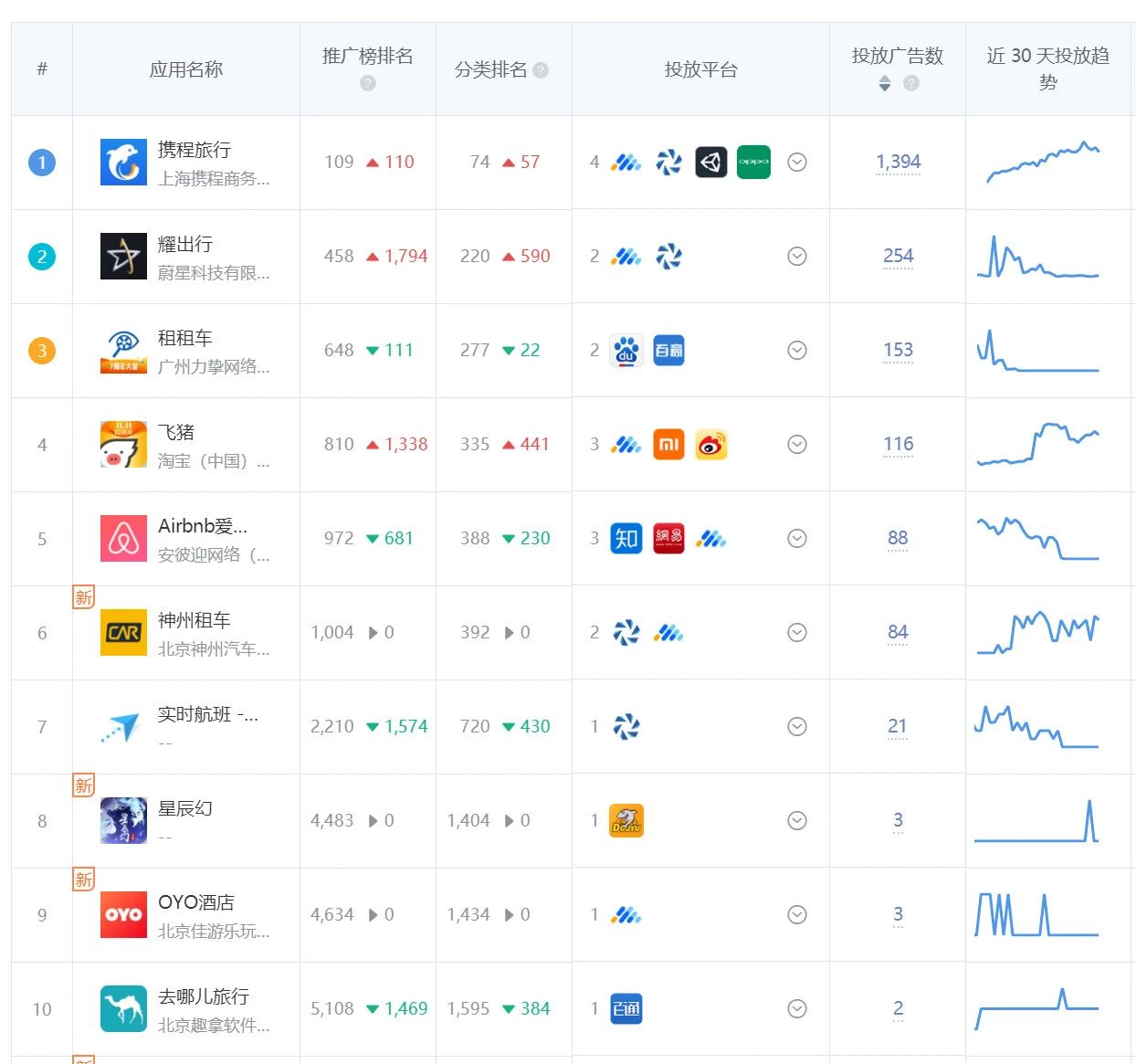Select the OPPO platform icon in 携程旅行 row
The width and height of the screenshot is (1136, 1064).
pyautogui.click(x=752, y=162)
